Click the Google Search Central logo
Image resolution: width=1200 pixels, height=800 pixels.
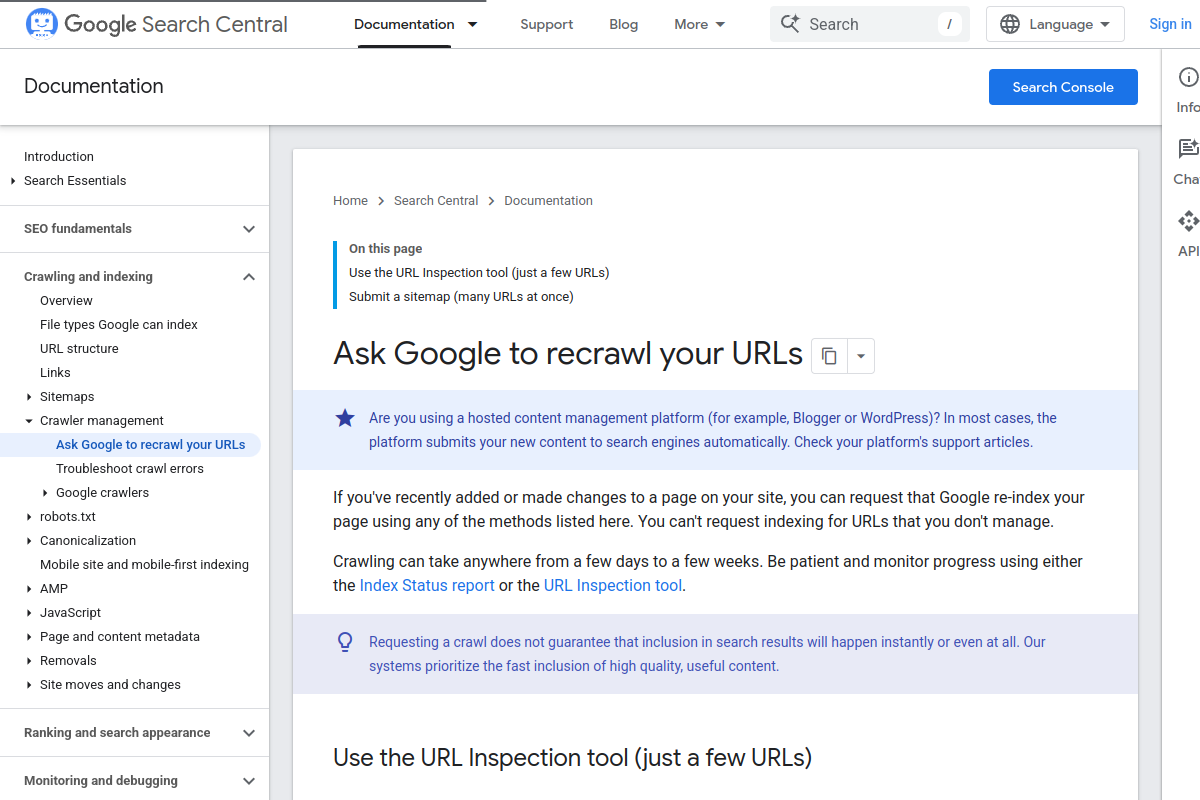(156, 24)
